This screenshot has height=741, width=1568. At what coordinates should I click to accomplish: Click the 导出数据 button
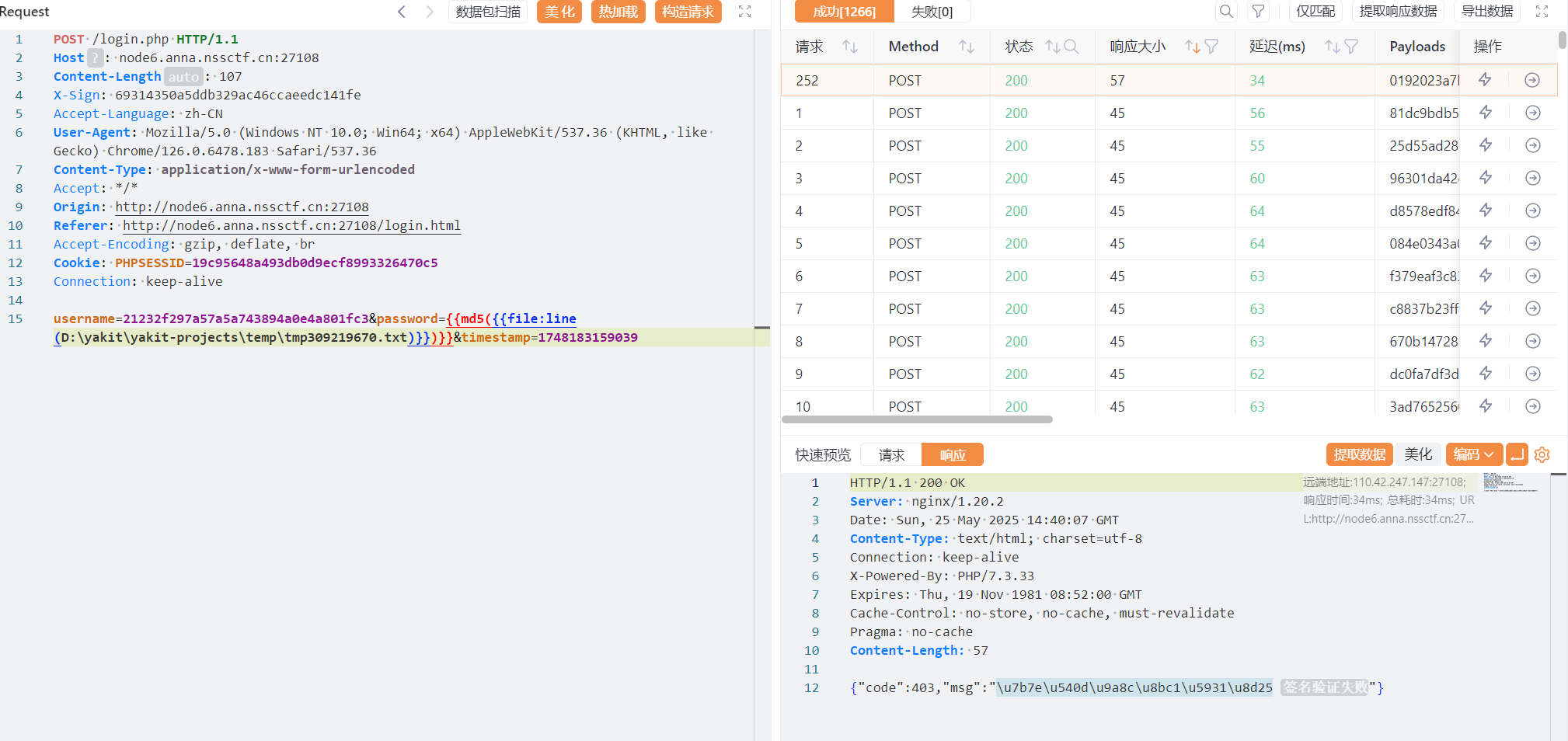[1487, 12]
